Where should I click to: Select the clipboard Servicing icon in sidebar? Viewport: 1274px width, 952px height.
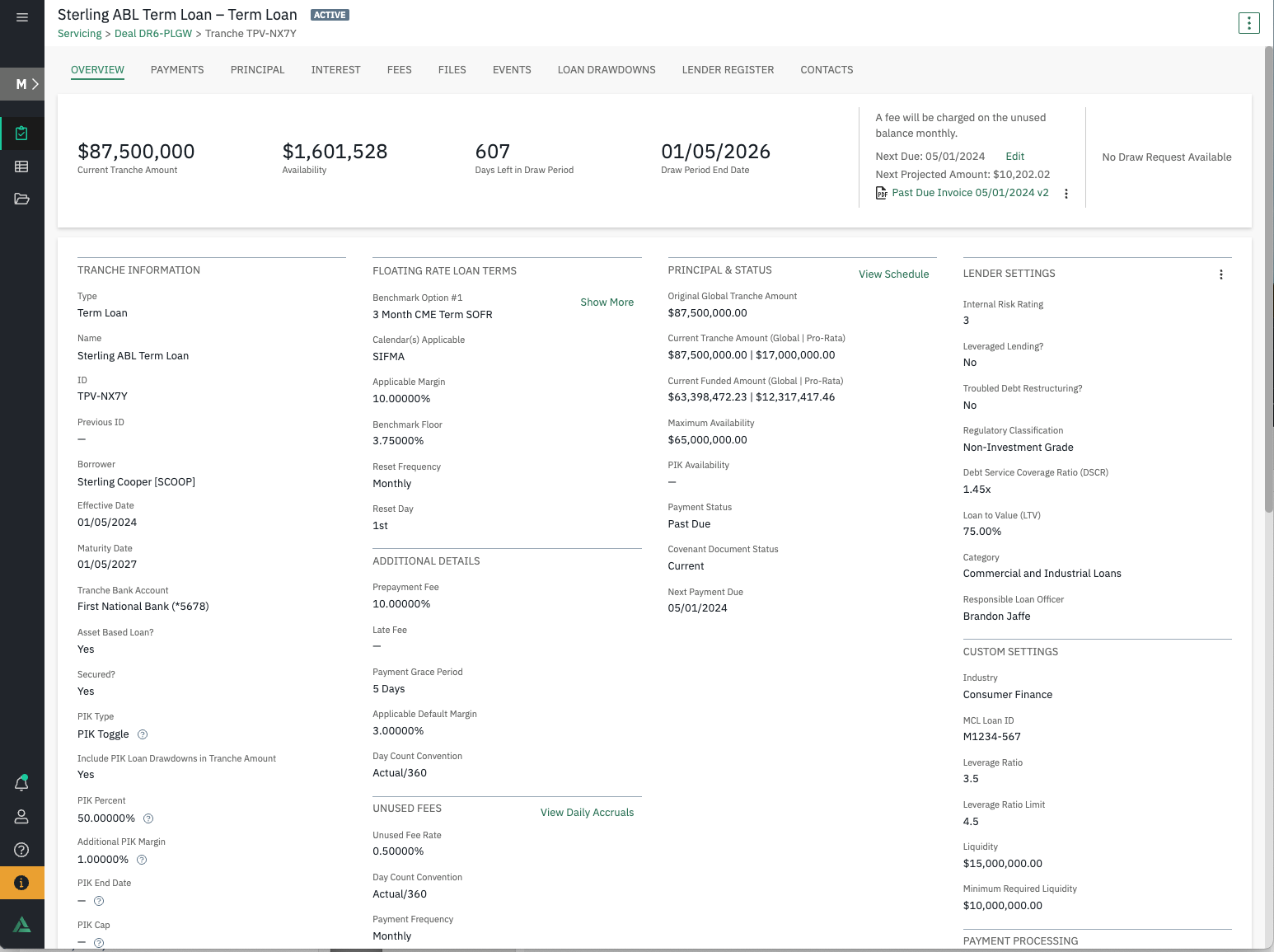pos(21,133)
